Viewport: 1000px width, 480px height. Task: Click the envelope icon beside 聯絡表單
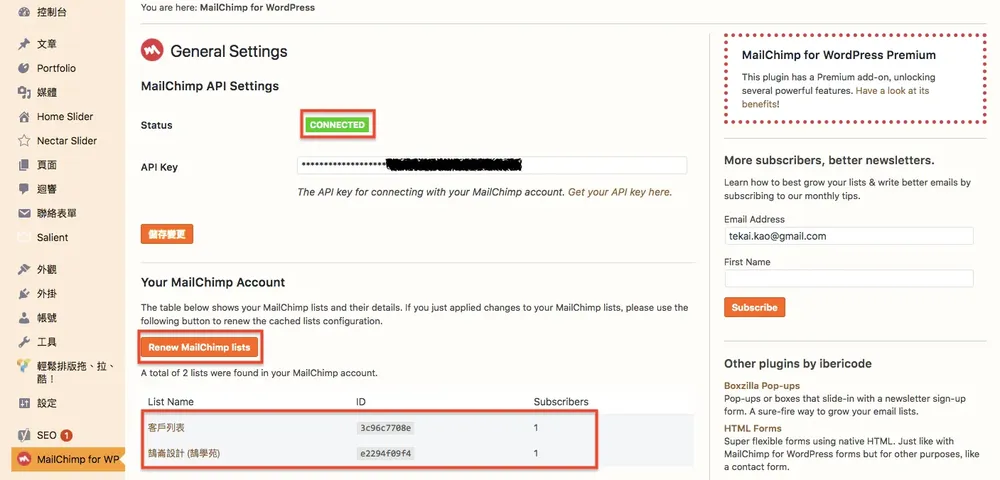tap(24, 214)
